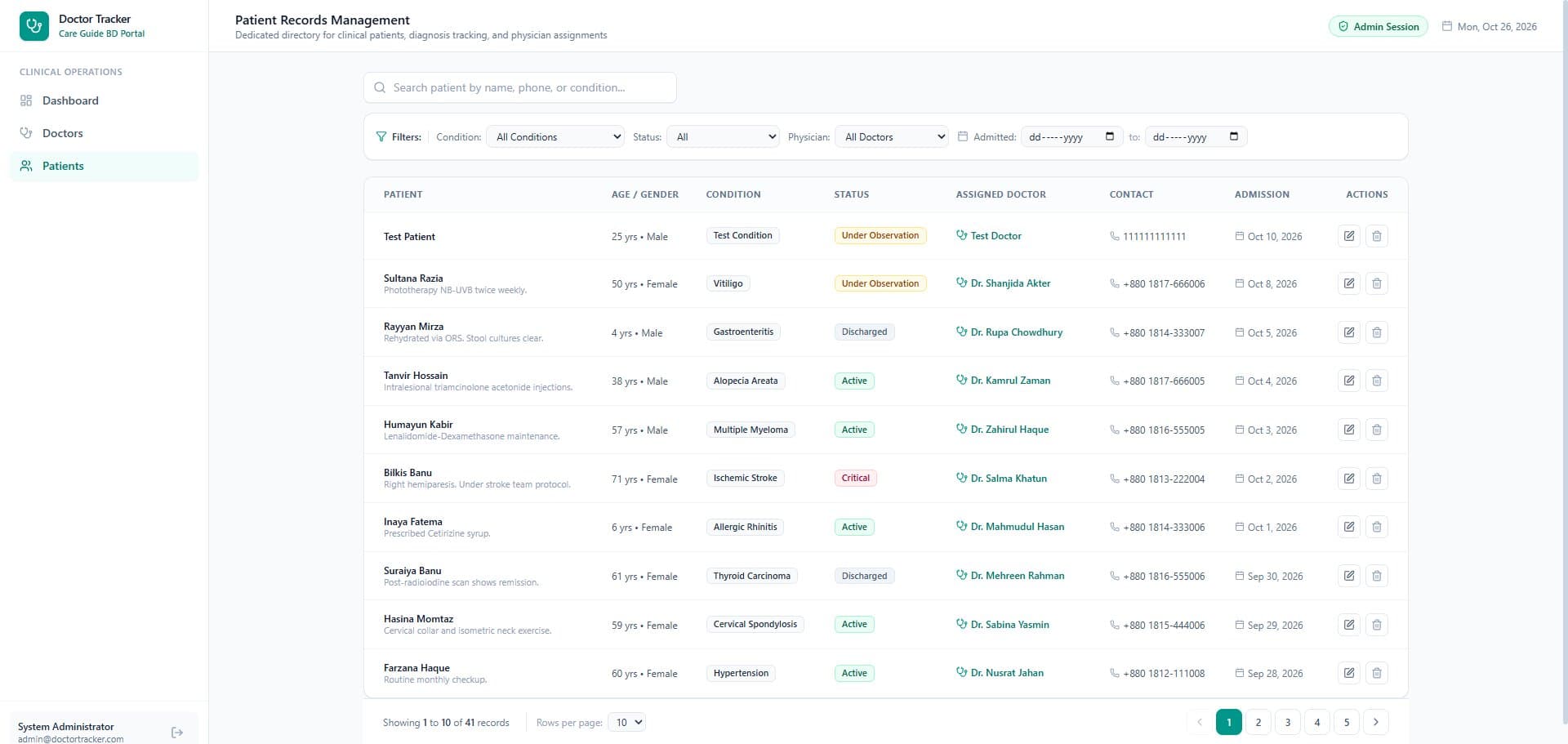Delete Hasina Momtaz's record
Screen dimensions: 1568x744
point(1377,625)
